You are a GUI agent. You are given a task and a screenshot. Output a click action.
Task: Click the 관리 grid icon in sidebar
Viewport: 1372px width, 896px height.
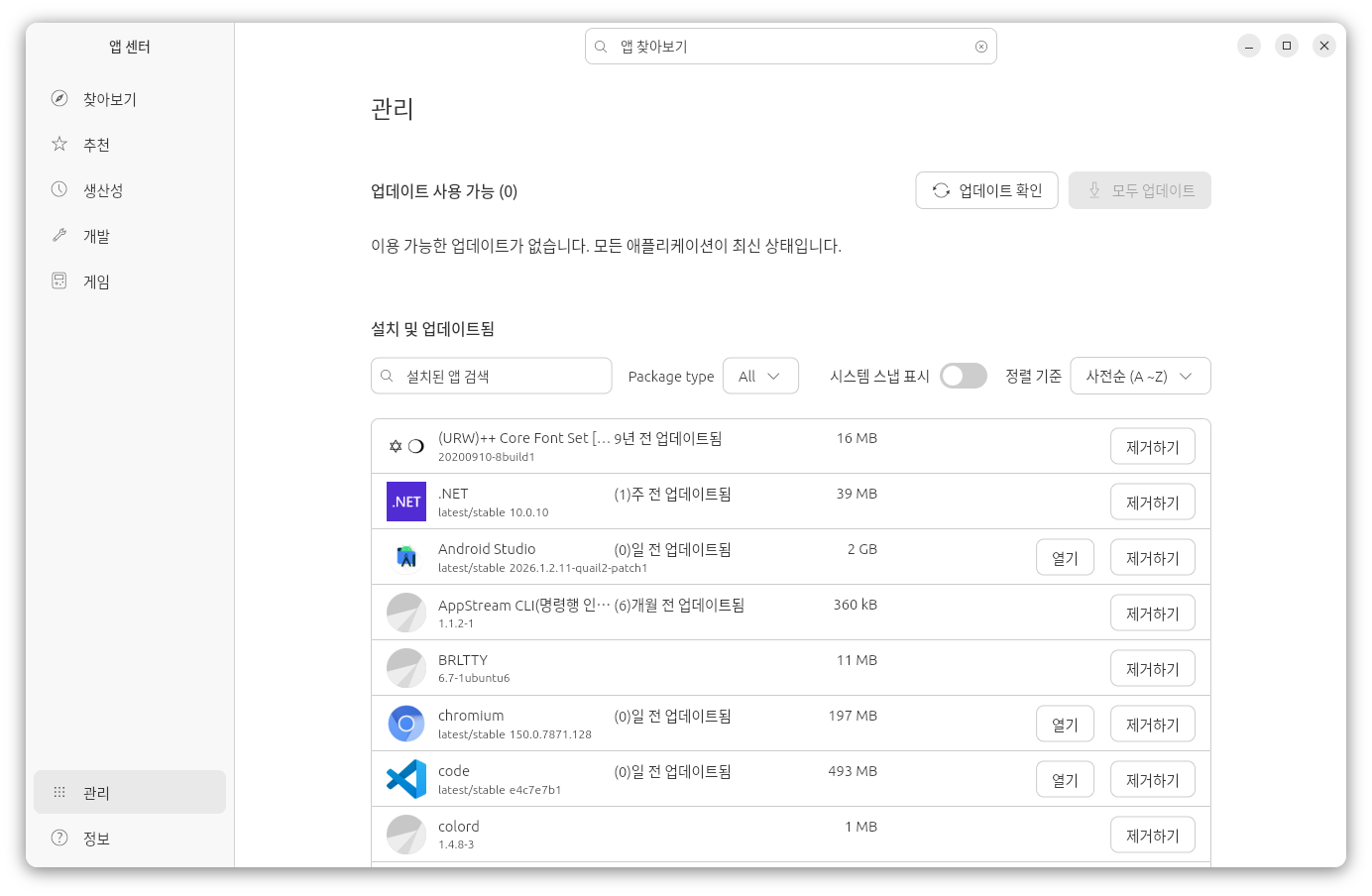[59, 792]
